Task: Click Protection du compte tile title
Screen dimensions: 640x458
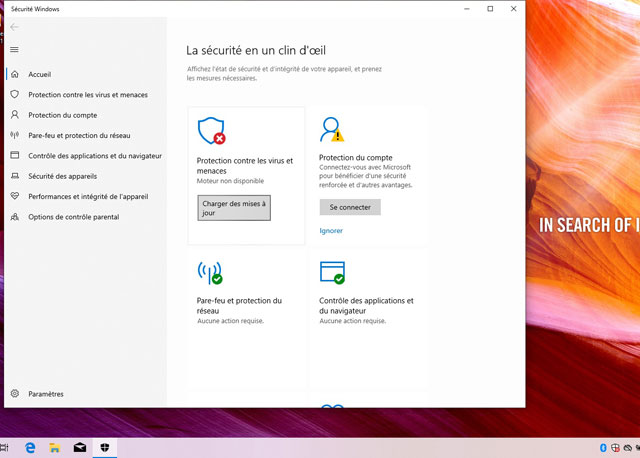Action: (x=356, y=158)
